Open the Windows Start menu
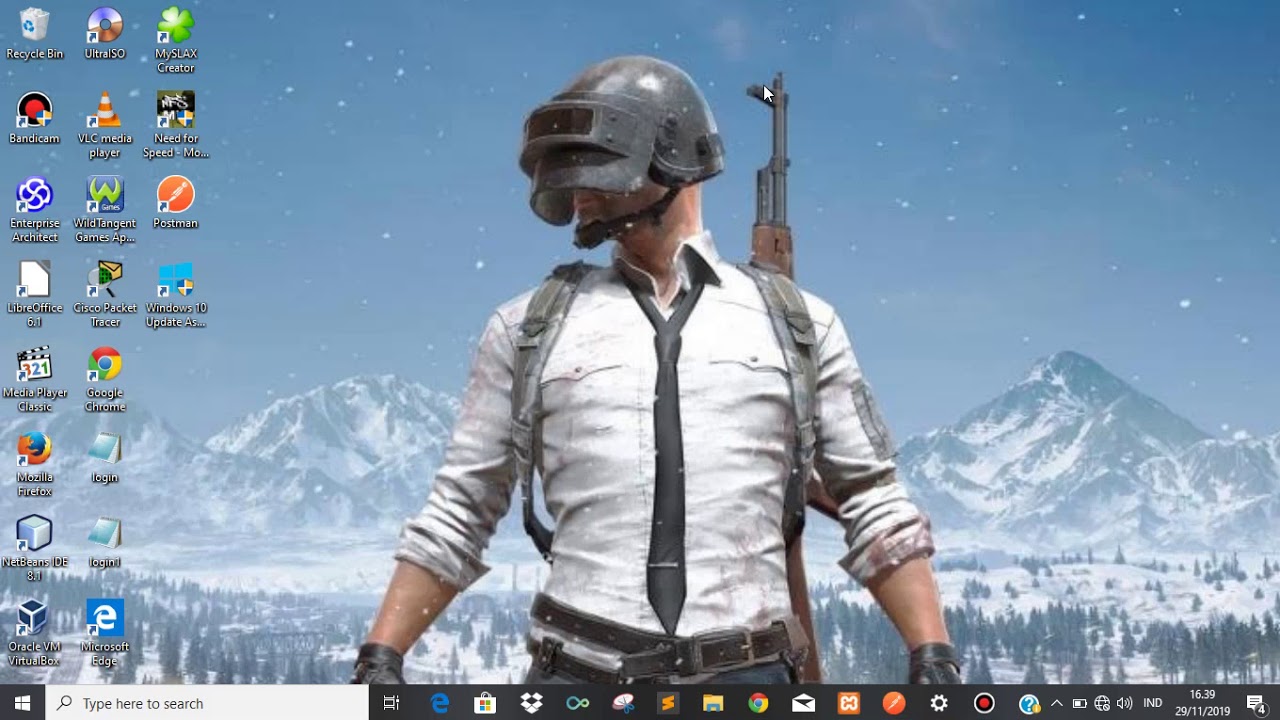 pos(22,703)
